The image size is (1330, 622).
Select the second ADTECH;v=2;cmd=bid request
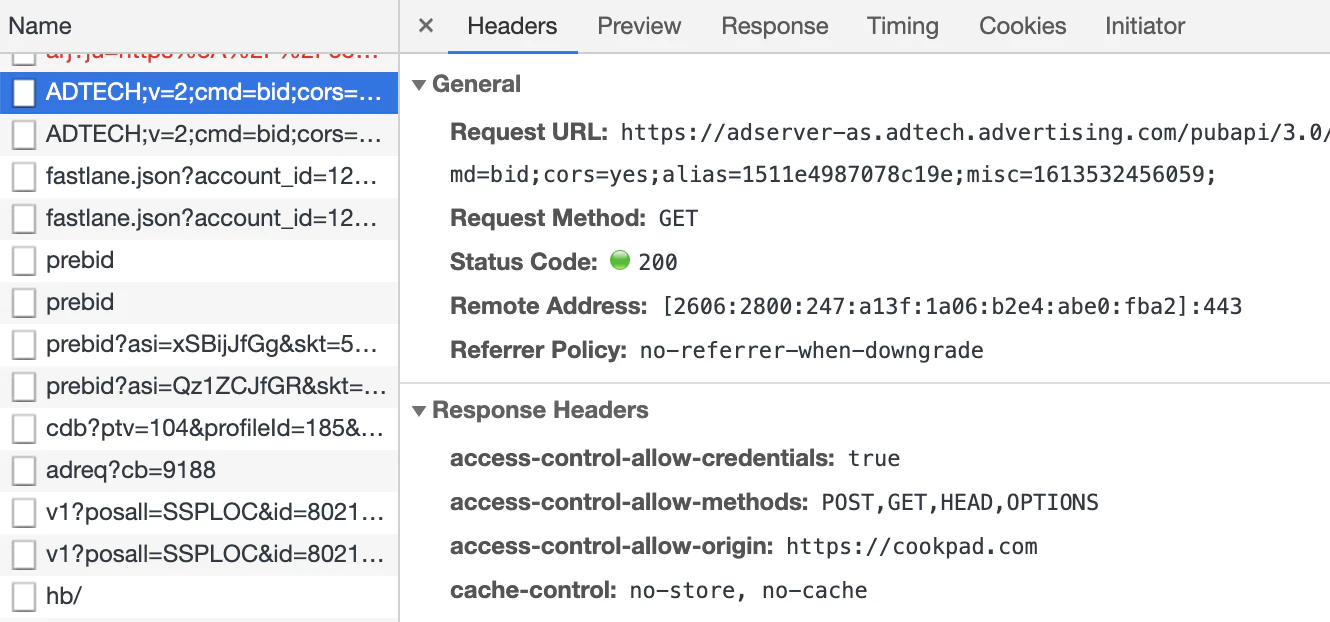pyautogui.click(x=199, y=134)
